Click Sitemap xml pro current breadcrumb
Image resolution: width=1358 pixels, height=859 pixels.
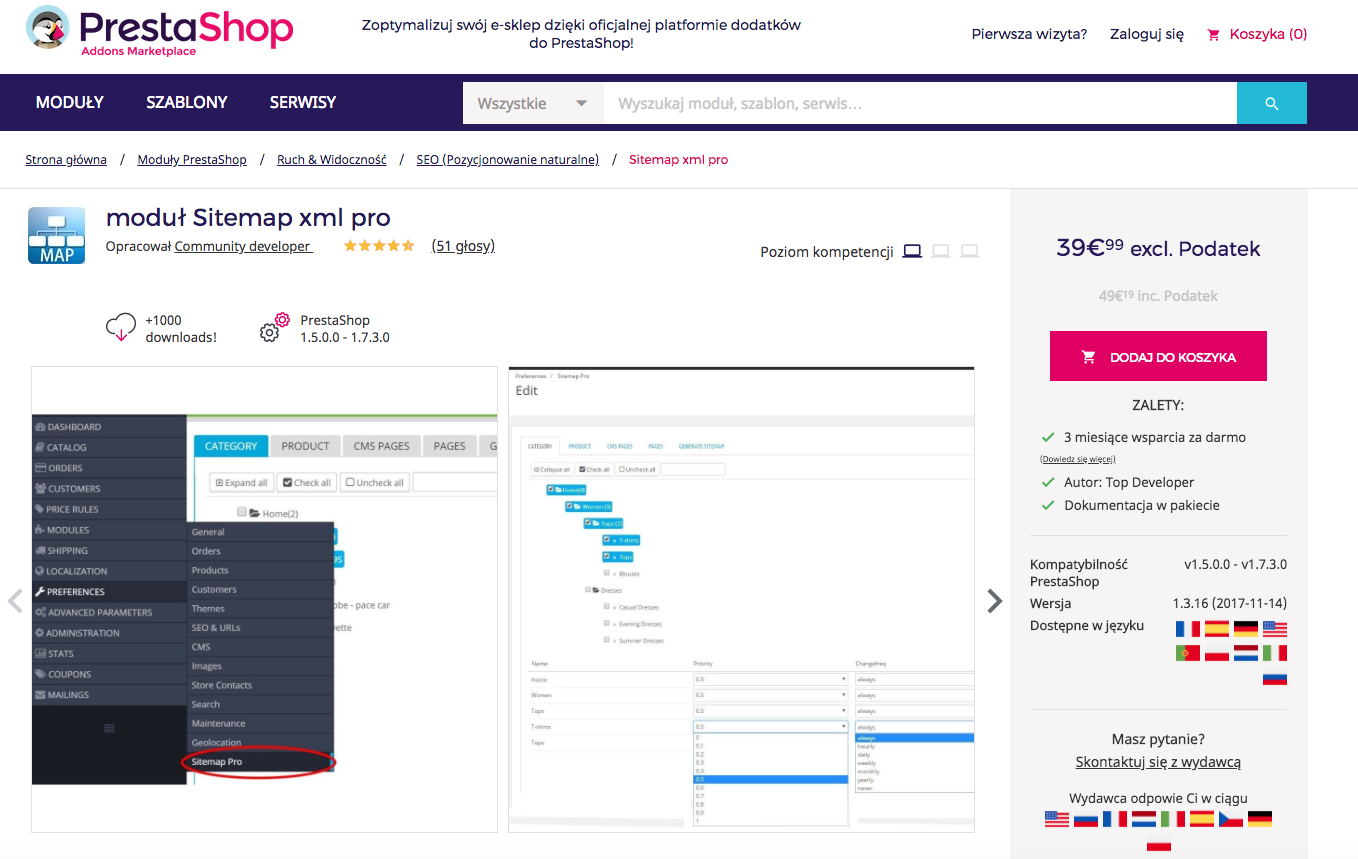tap(678, 160)
